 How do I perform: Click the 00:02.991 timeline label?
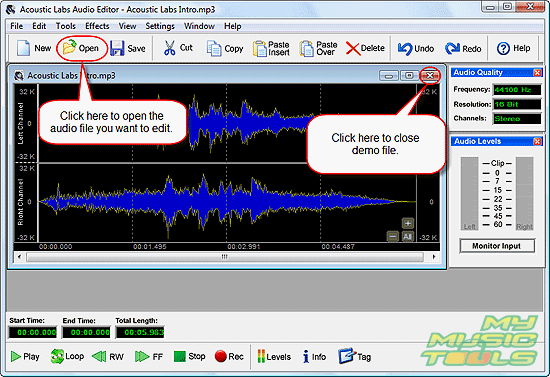(x=243, y=247)
